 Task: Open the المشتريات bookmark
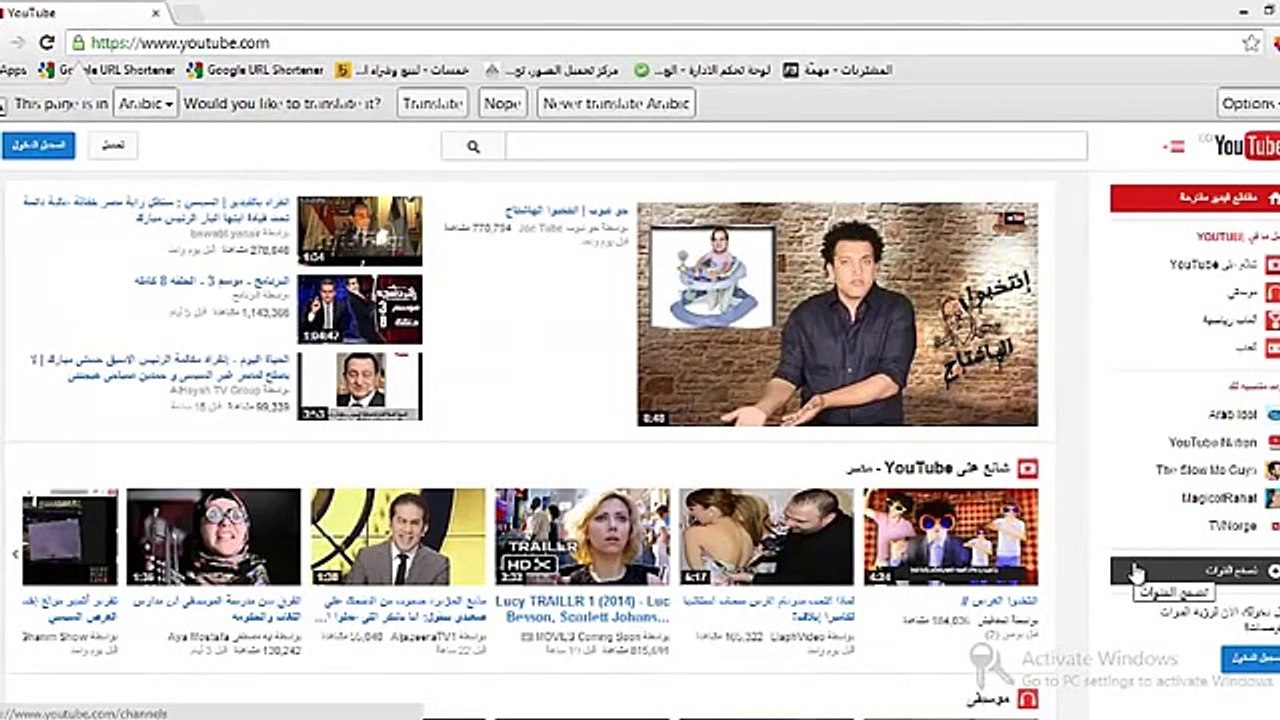pos(836,71)
